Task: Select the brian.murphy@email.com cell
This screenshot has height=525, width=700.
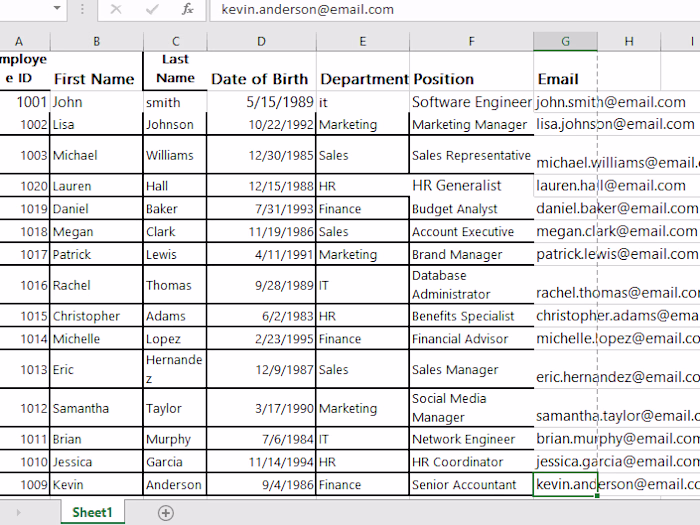Action: pos(565,439)
